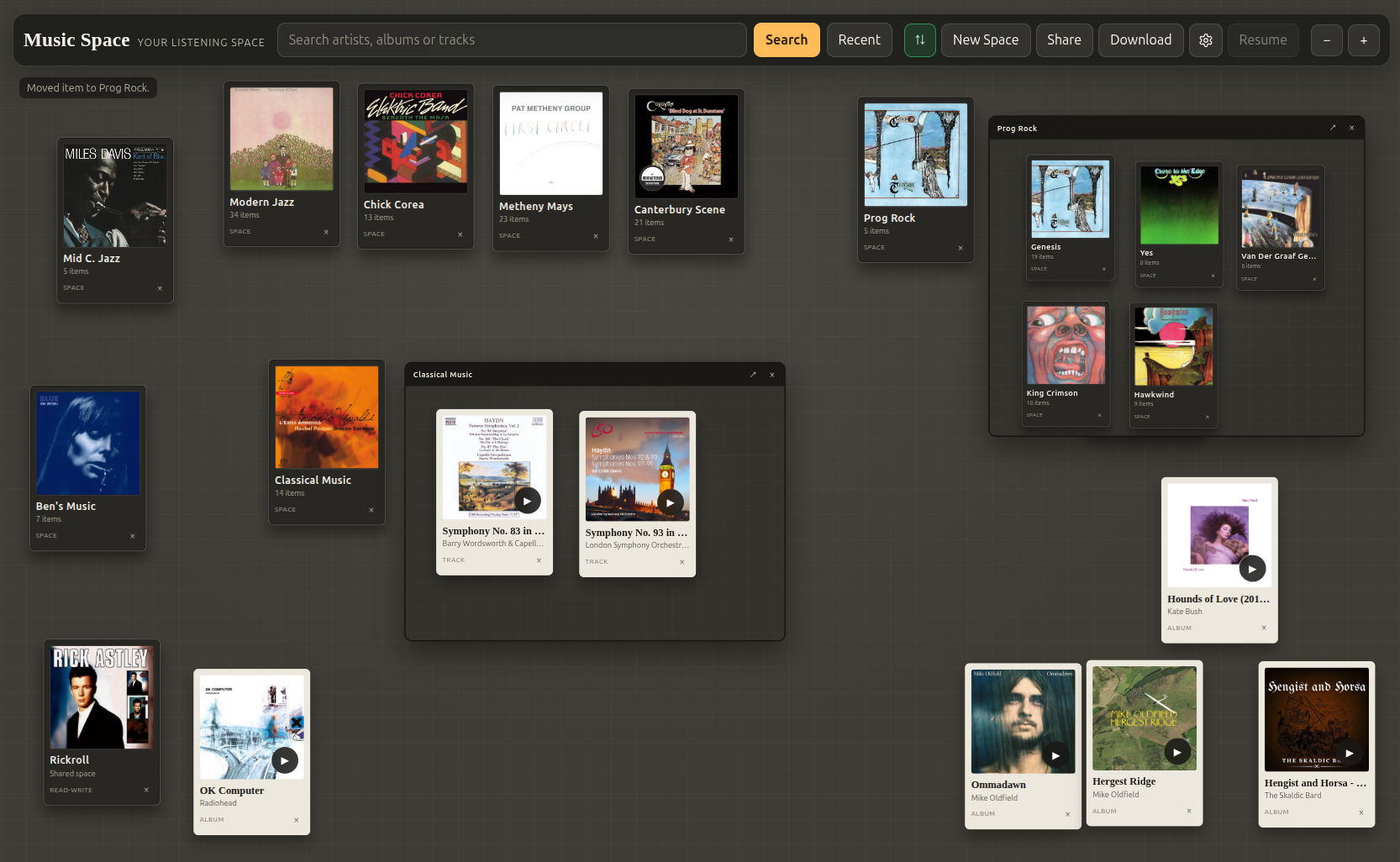Click "READ-WRITE" label on Rickroll card
Viewport: 1400px width, 862px height.
pos(71,791)
